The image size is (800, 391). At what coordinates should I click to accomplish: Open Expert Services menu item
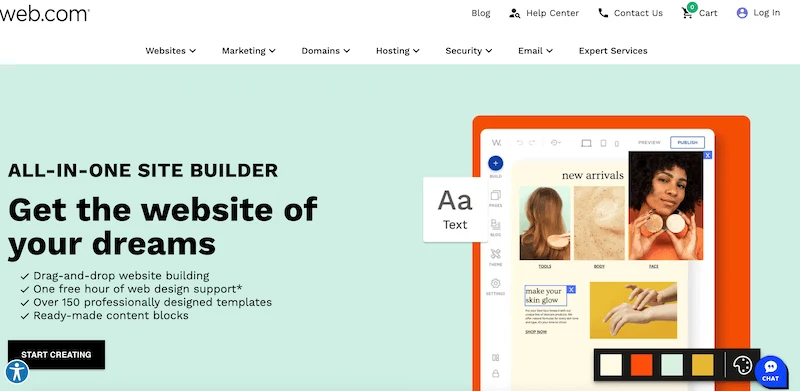[613, 51]
